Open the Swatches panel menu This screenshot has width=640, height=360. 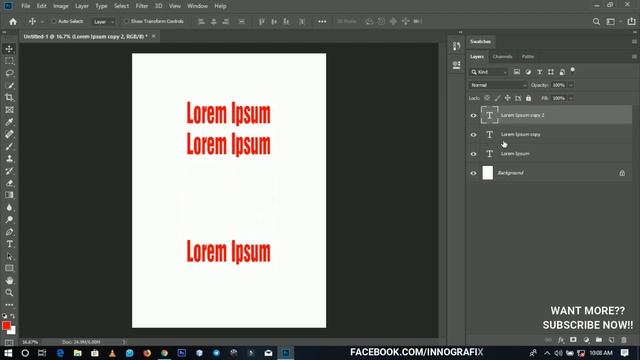click(634, 42)
